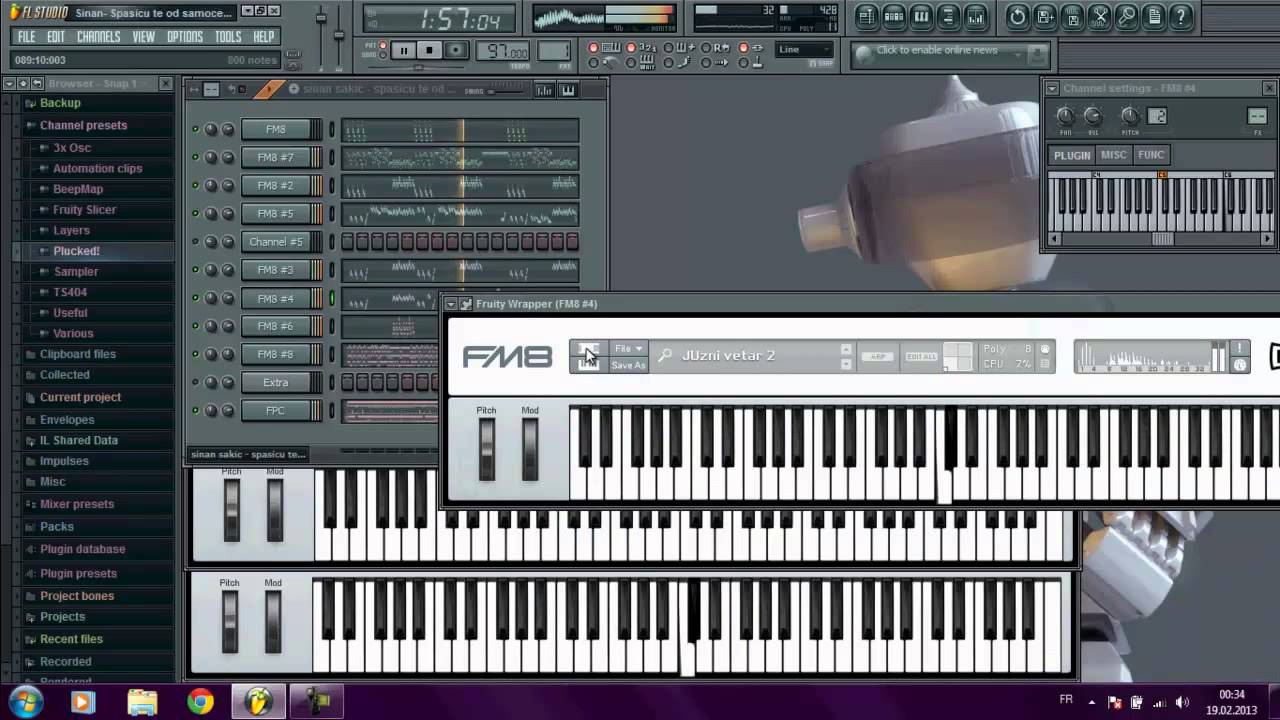This screenshot has height=720, width=1280.
Task: Click the render/export disk toolbar icon
Action: click(1072, 16)
